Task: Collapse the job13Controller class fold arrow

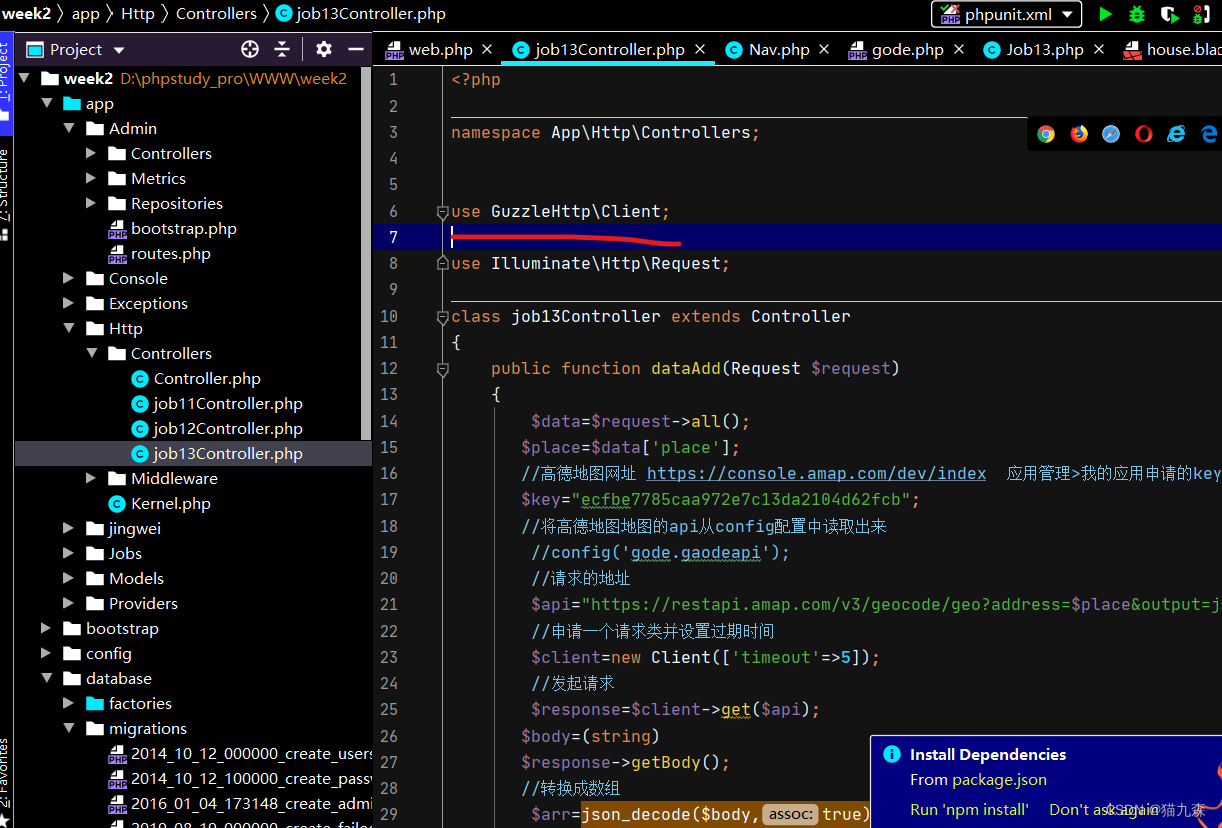Action: click(x=441, y=316)
